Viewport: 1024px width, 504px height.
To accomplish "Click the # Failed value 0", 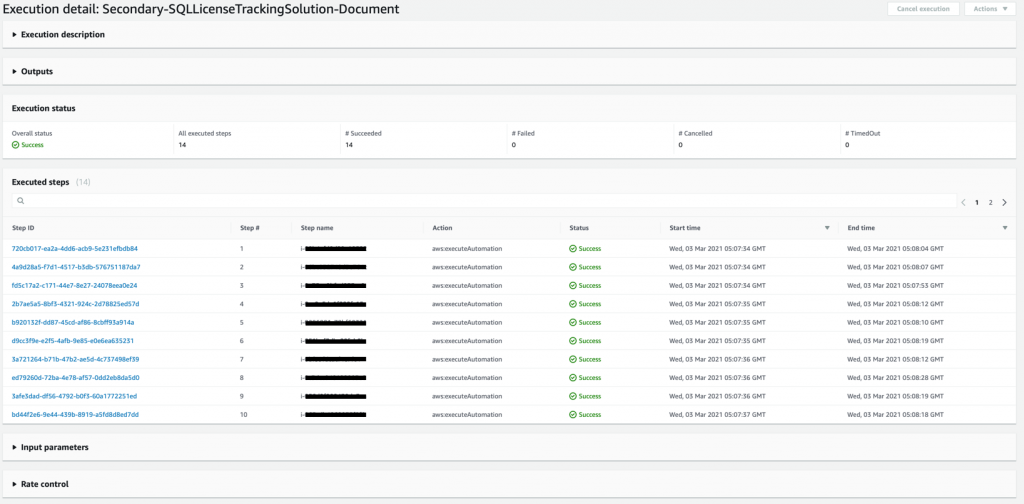I will (x=514, y=145).
